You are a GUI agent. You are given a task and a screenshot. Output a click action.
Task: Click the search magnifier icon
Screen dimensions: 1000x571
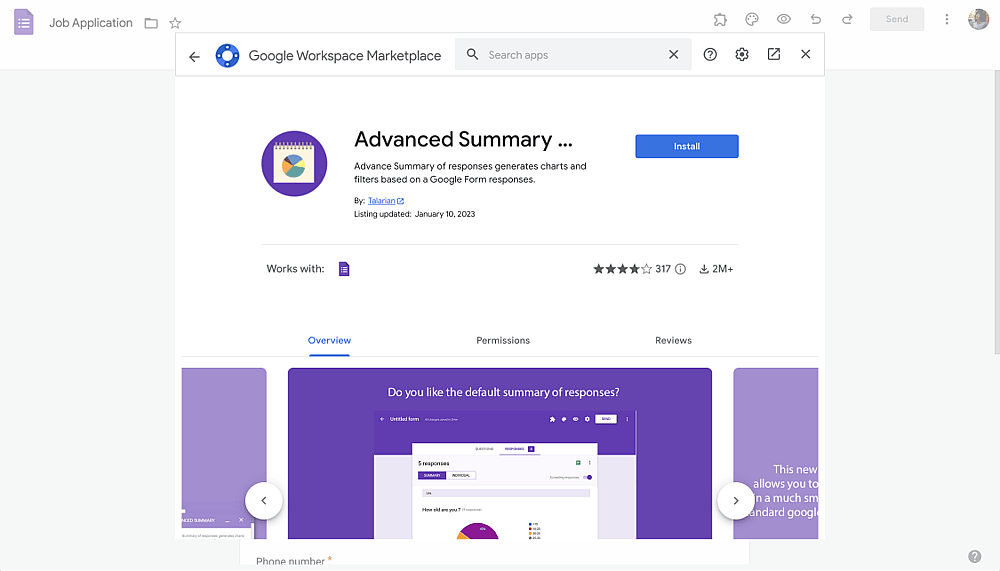coord(472,54)
